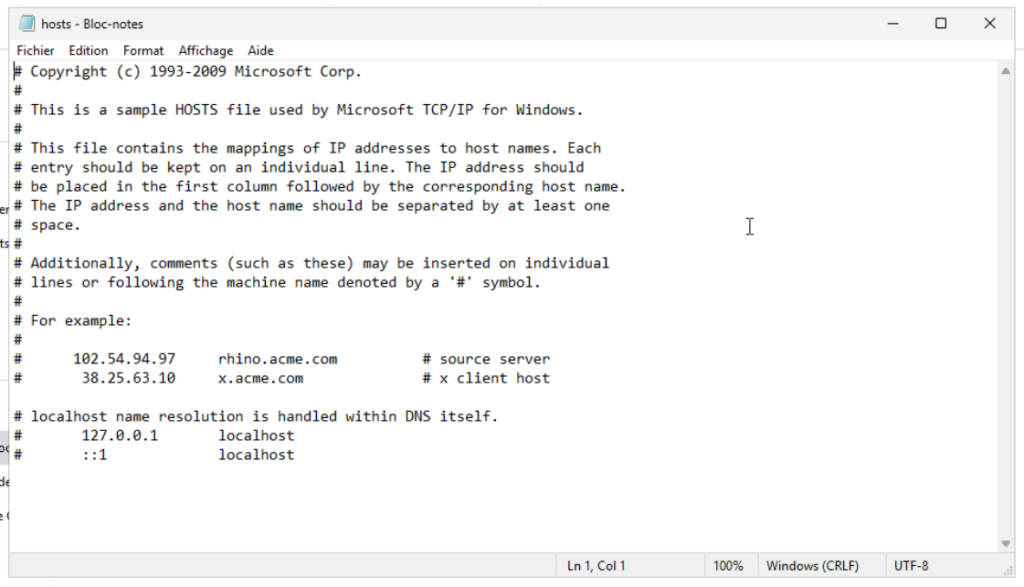Screen dimensions: 1024x587
Task: Click the 102.54.94.97 IP address text
Action: click(124, 359)
